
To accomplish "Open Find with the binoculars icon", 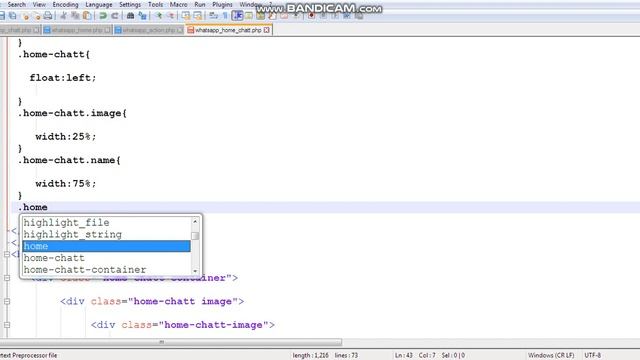I will coord(130,16).
